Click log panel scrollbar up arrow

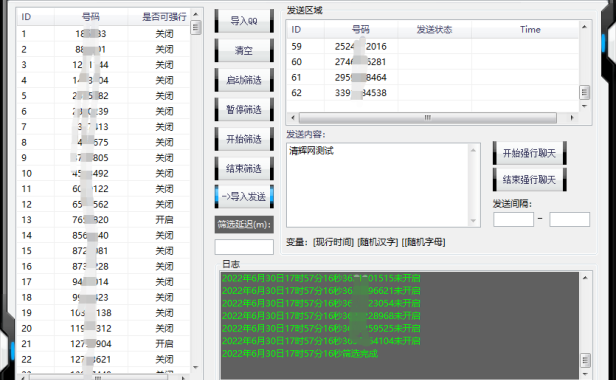point(585,278)
